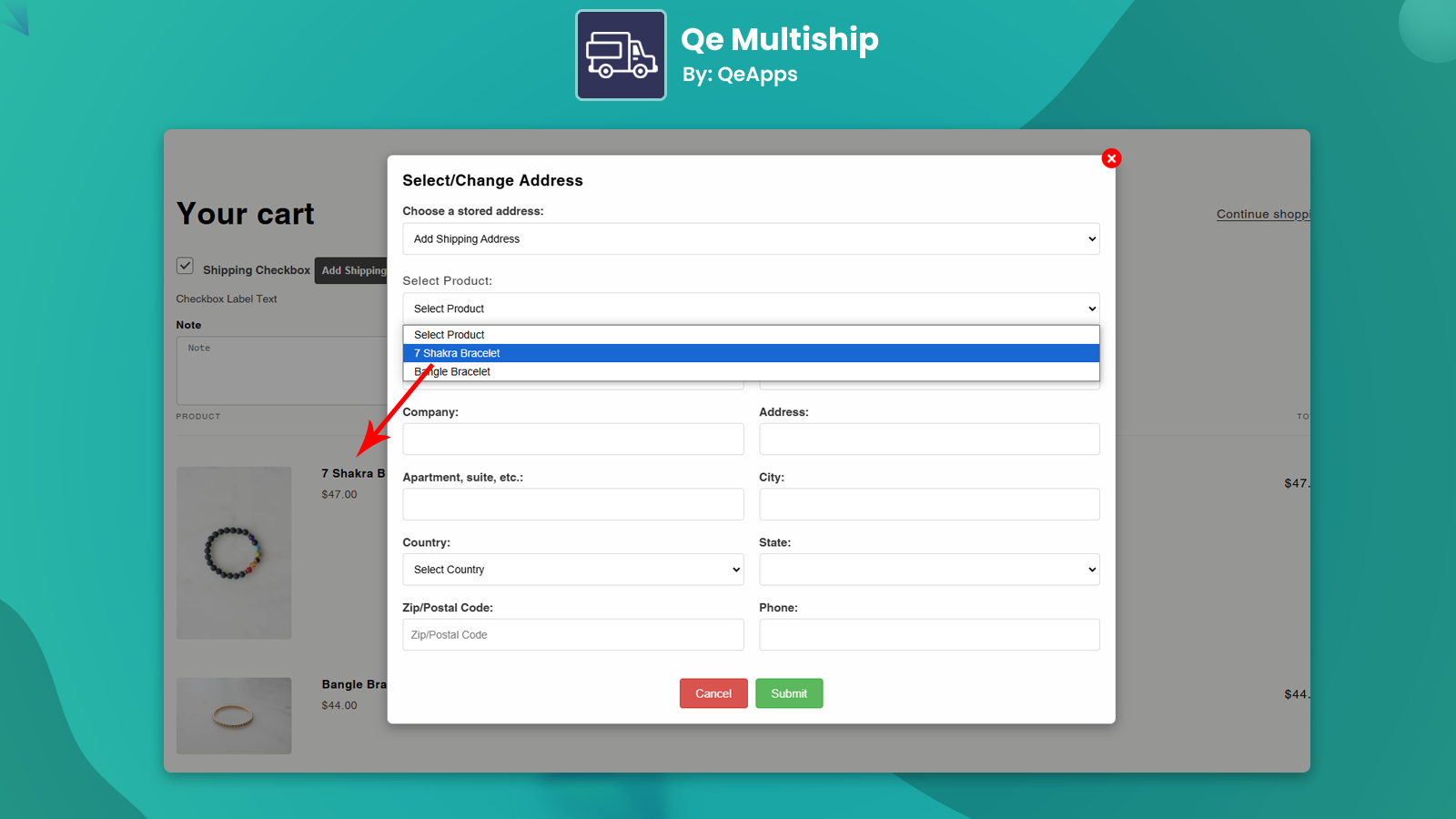Click the Apartment, suite input field
The height and width of the screenshot is (819, 1456).
click(573, 504)
